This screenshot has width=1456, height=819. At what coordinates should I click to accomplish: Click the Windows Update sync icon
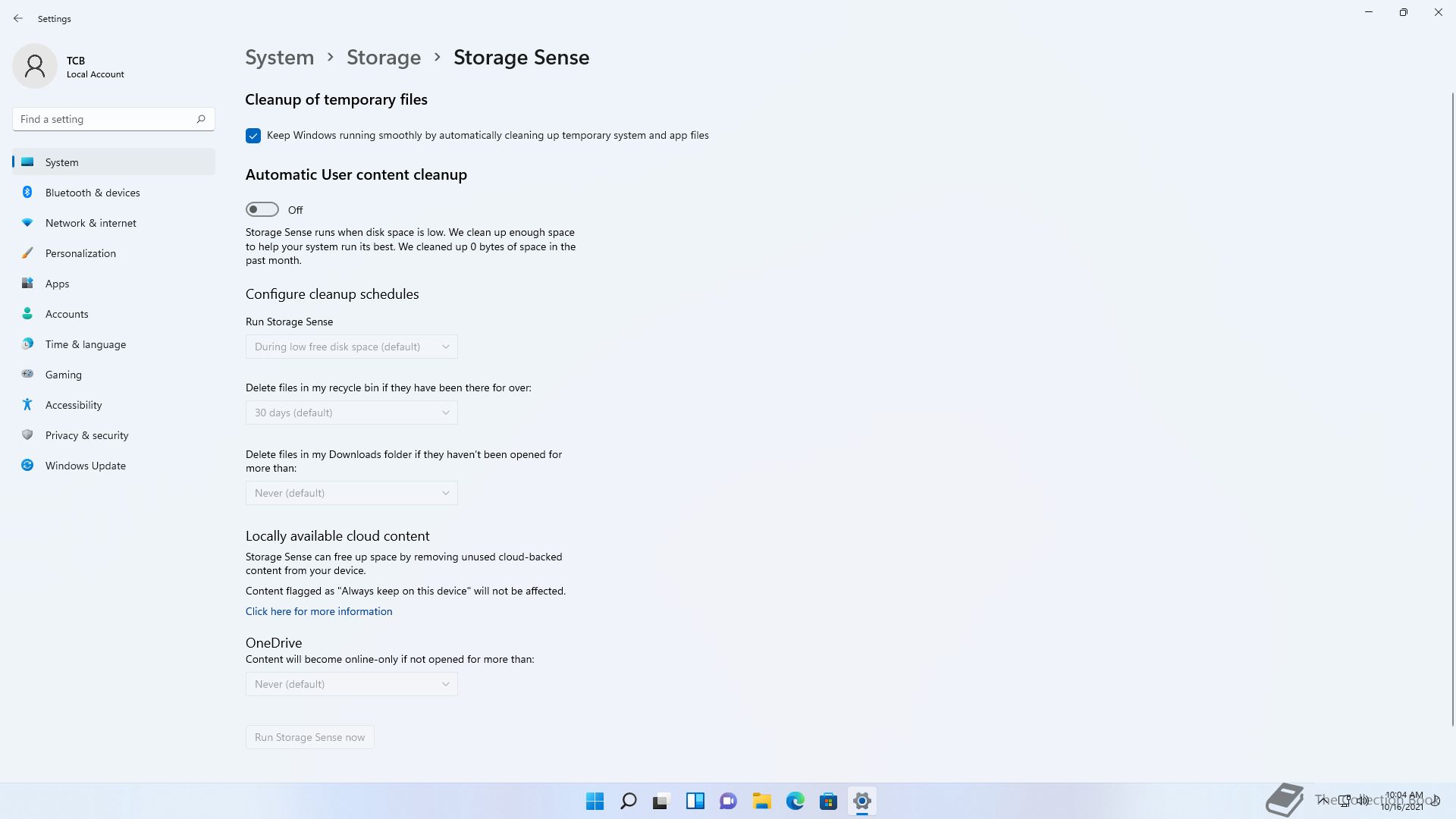(27, 466)
